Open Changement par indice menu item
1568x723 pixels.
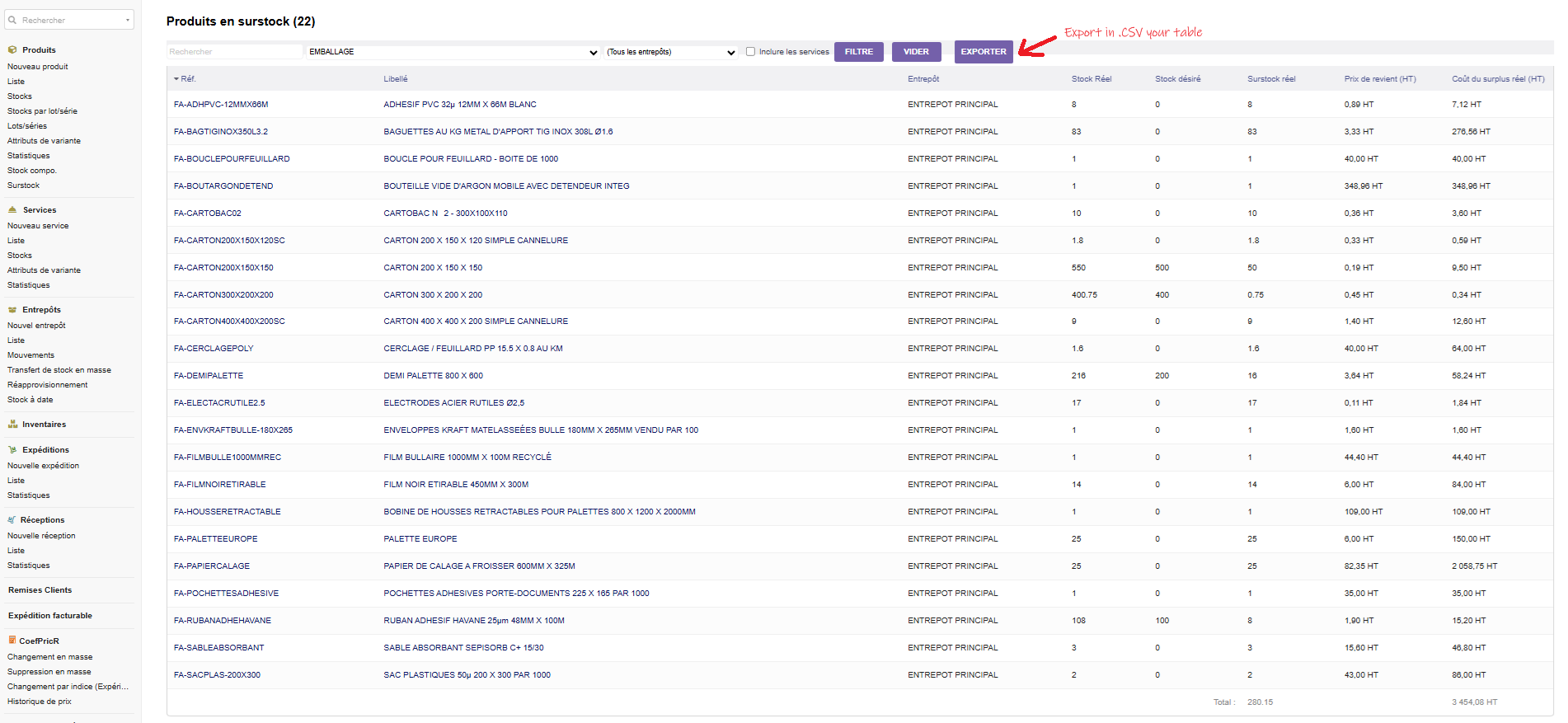coord(68,687)
